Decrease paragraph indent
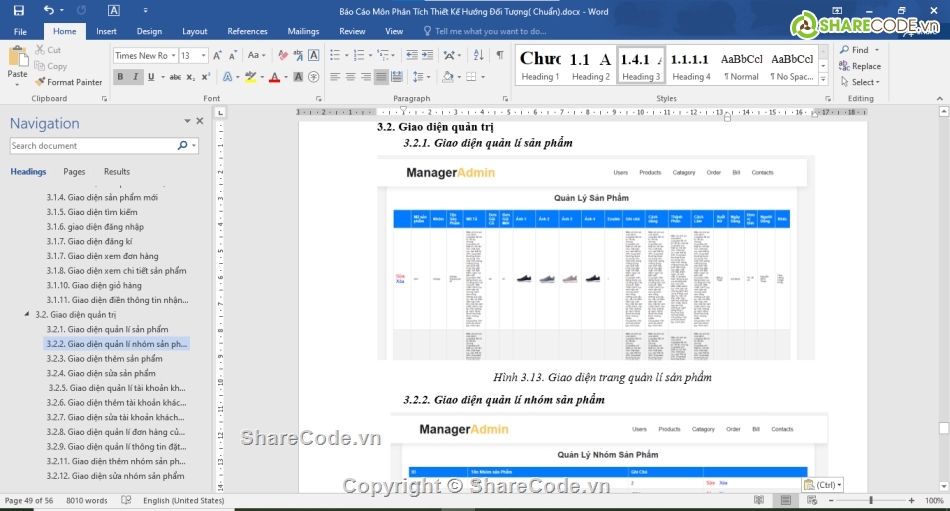950x511 pixels. pos(412,55)
